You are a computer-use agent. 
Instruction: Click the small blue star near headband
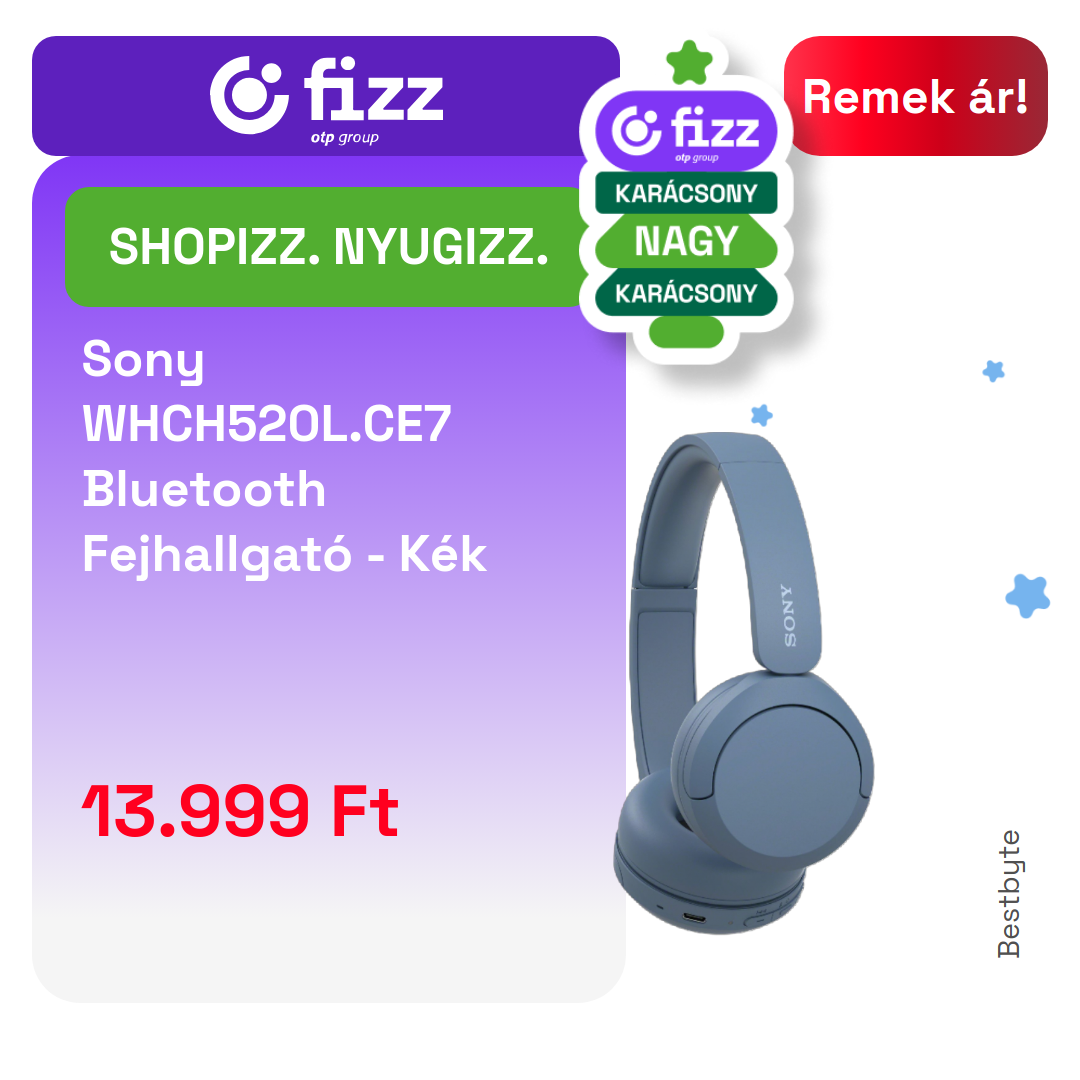coord(761,415)
